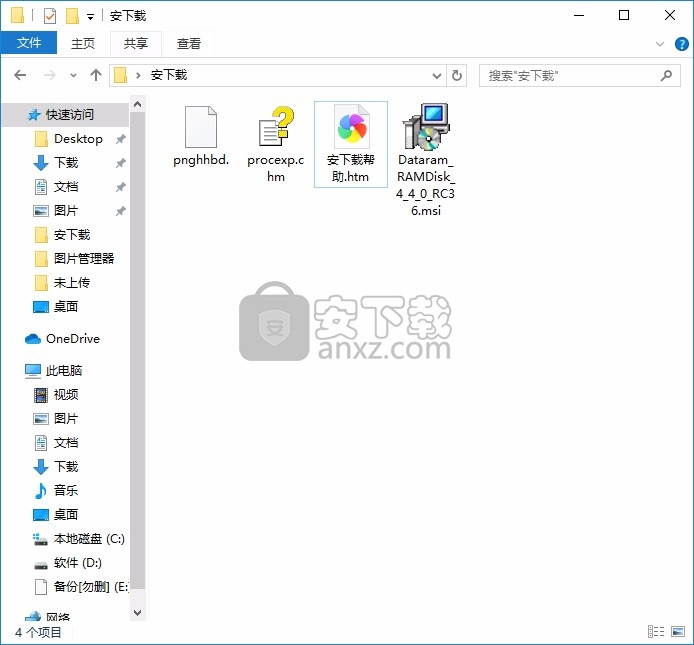Image resolution: width=694 pixels, height=645 pixels.
Task: Click the properties checkmark icon in title bar
Action: point(50,16)
